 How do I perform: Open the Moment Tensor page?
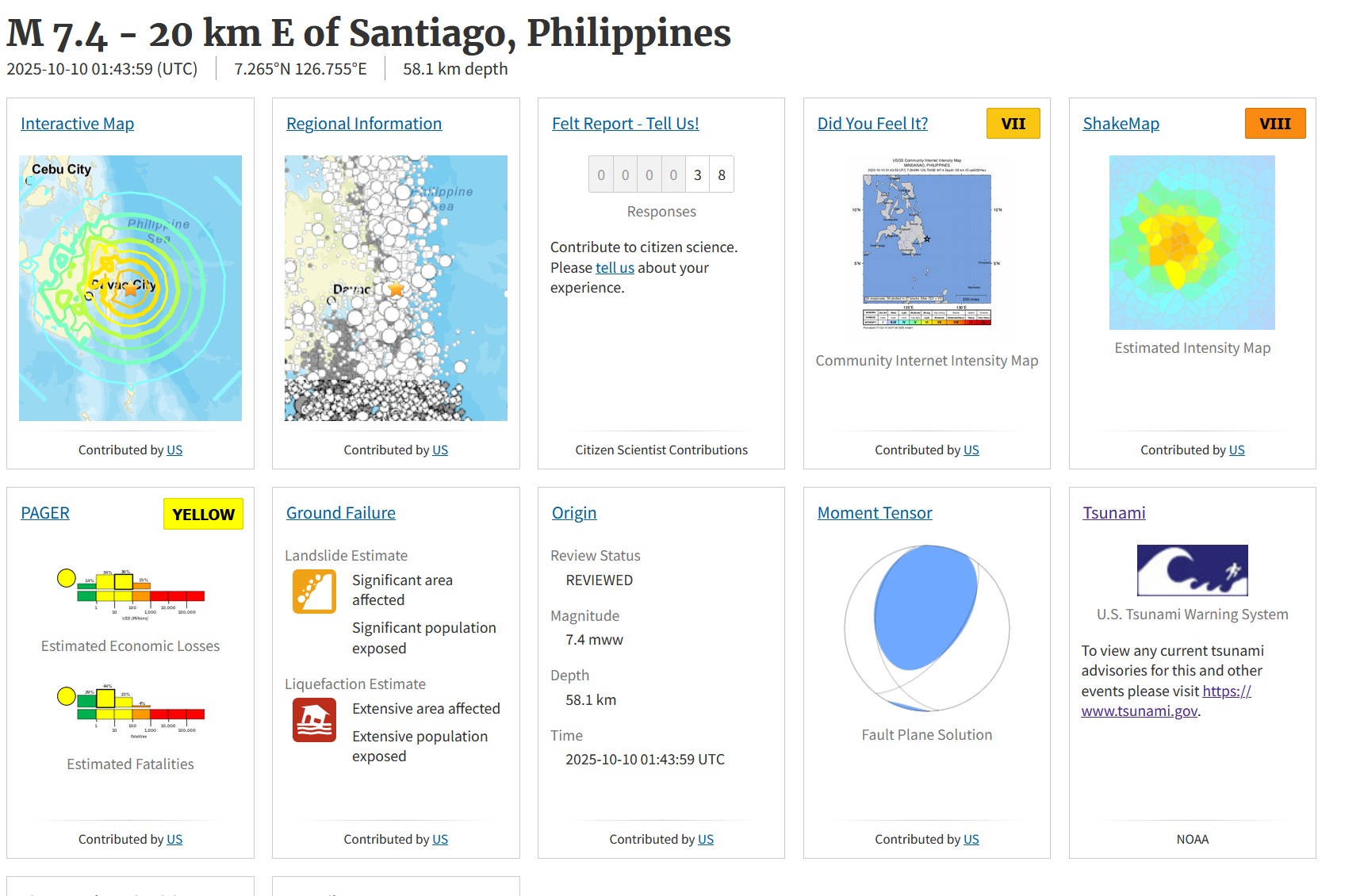click(874, 513)
